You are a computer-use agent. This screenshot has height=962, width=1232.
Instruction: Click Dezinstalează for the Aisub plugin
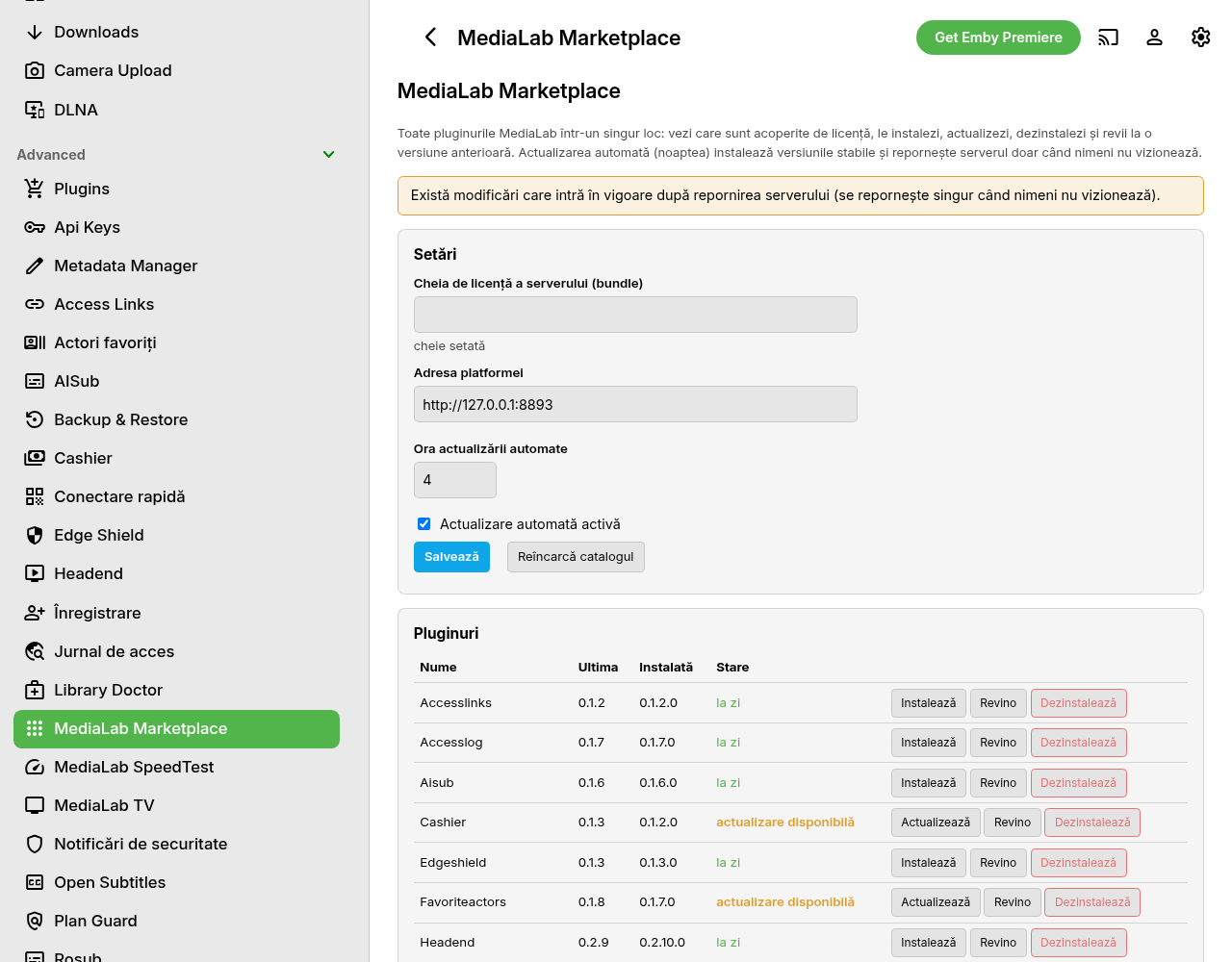coord(1078,783)
